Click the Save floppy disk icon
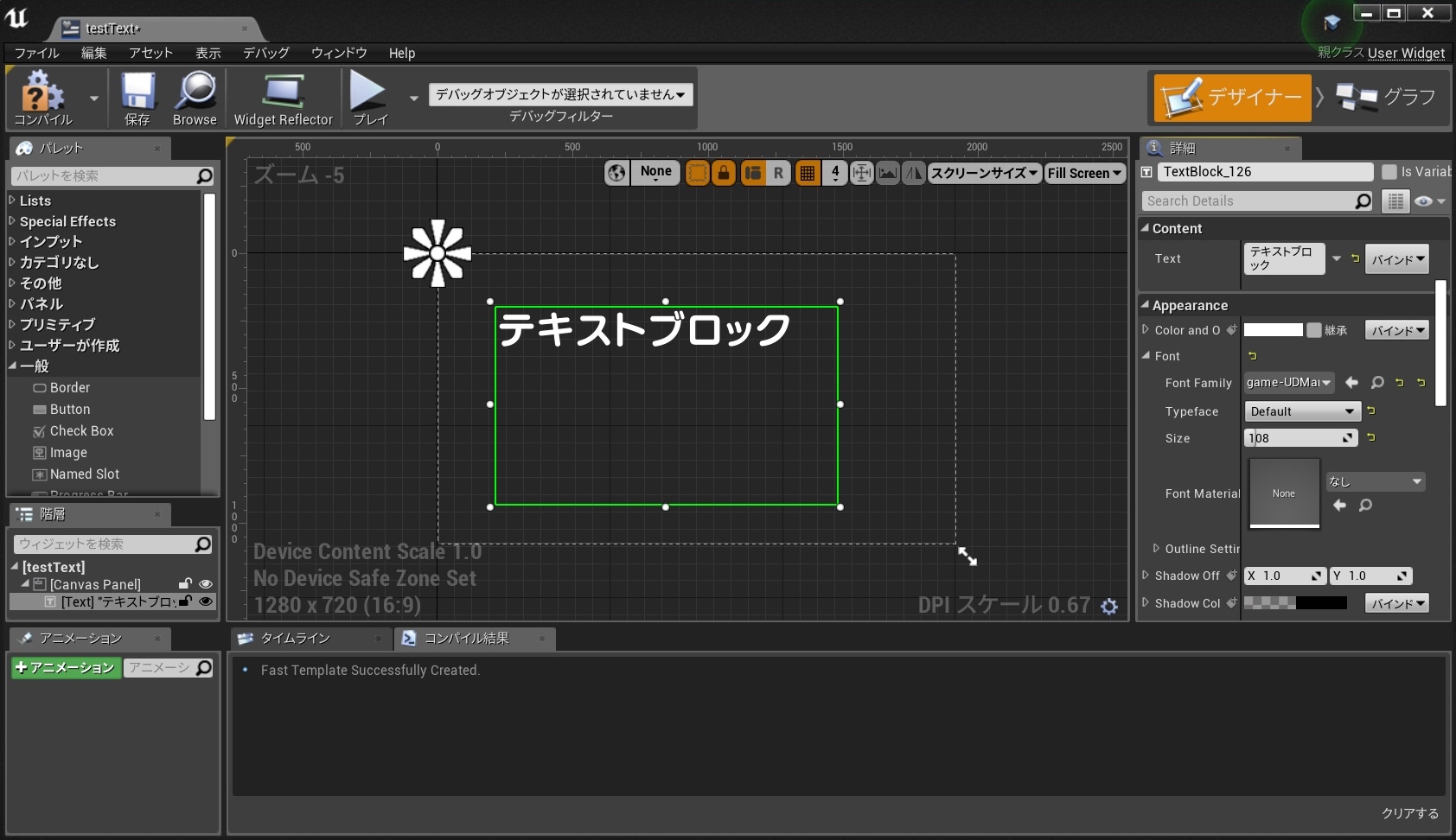This screenshot has height=840, width=1456. click(x=137, y=92)
